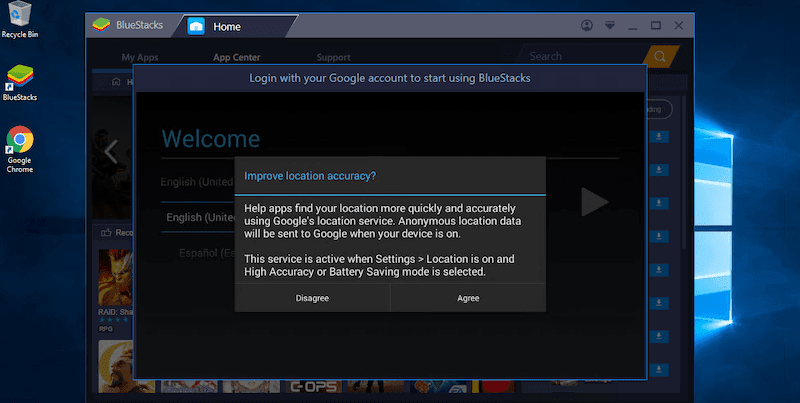Open the App Center tab
This screenshot has width=800, height=403.
[x=237, y=58]
